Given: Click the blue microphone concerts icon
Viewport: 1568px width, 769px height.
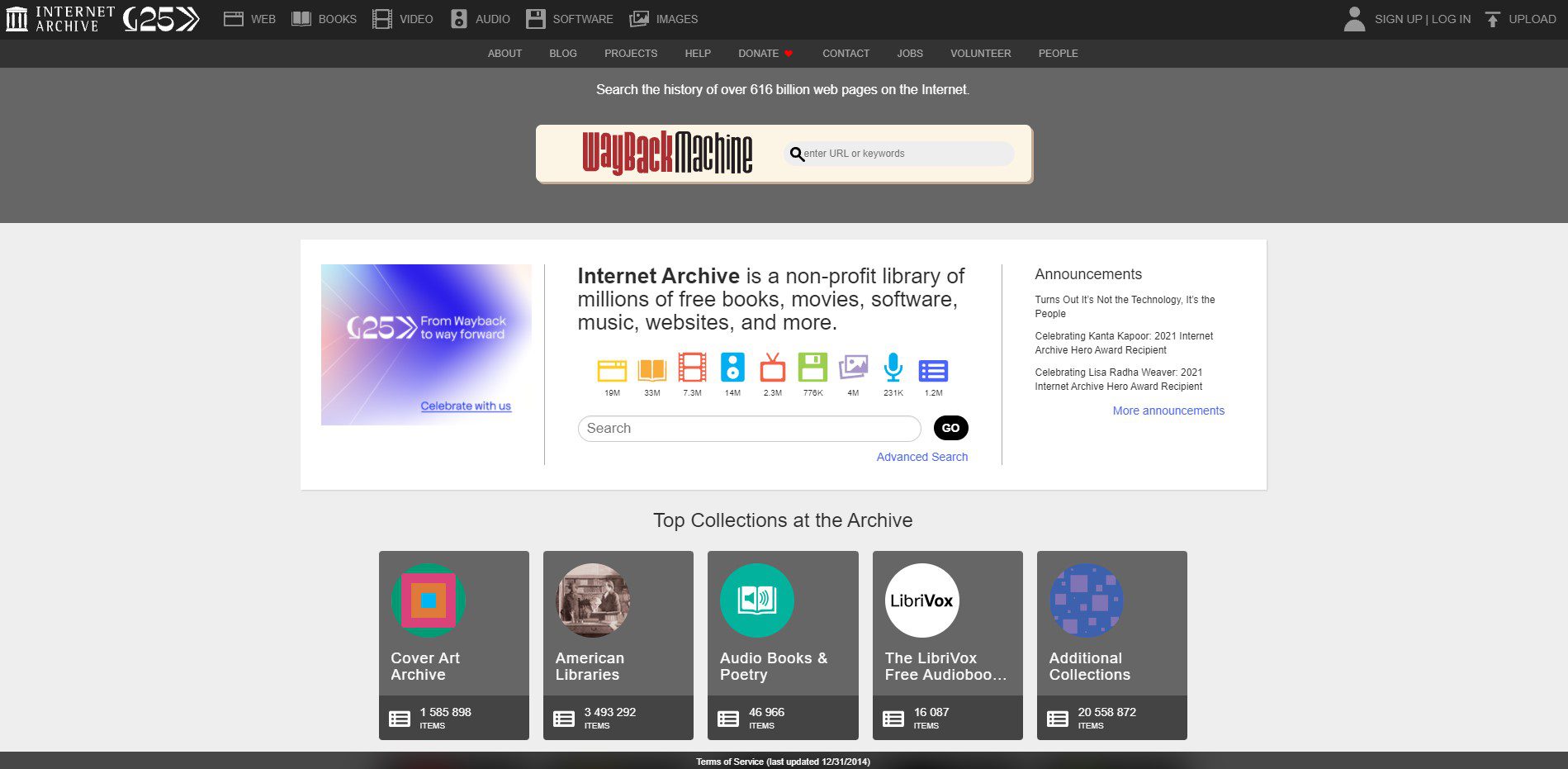Looking at the screenshot, I should point(893,368).
